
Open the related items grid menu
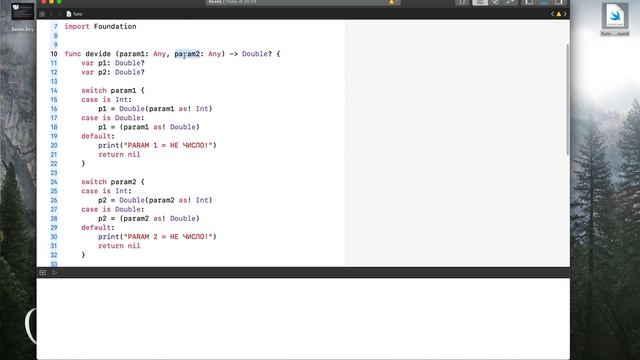click(x=42, y=14)
